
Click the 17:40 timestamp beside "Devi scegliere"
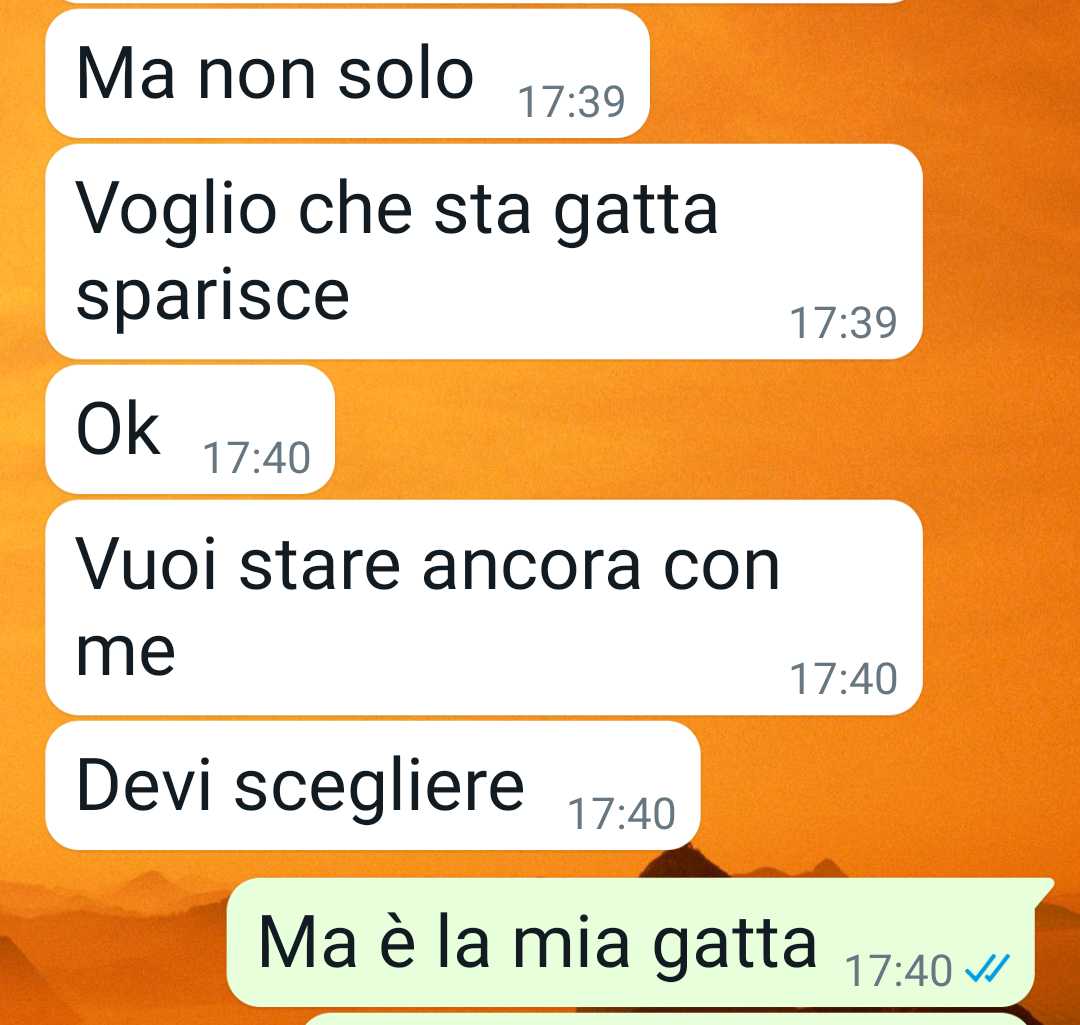coord(621,814)
